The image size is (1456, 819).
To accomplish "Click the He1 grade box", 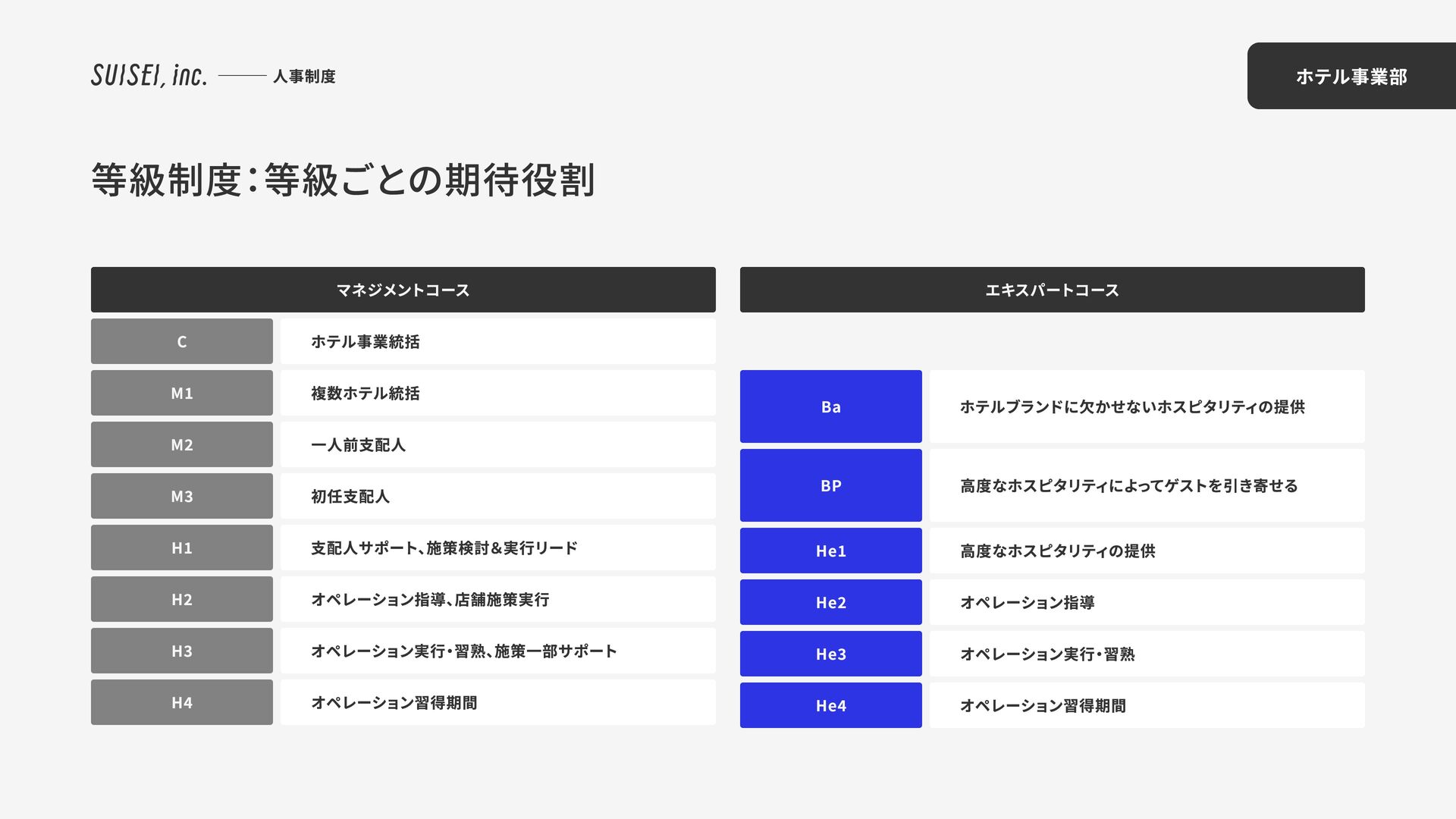I will pos(831,551).
